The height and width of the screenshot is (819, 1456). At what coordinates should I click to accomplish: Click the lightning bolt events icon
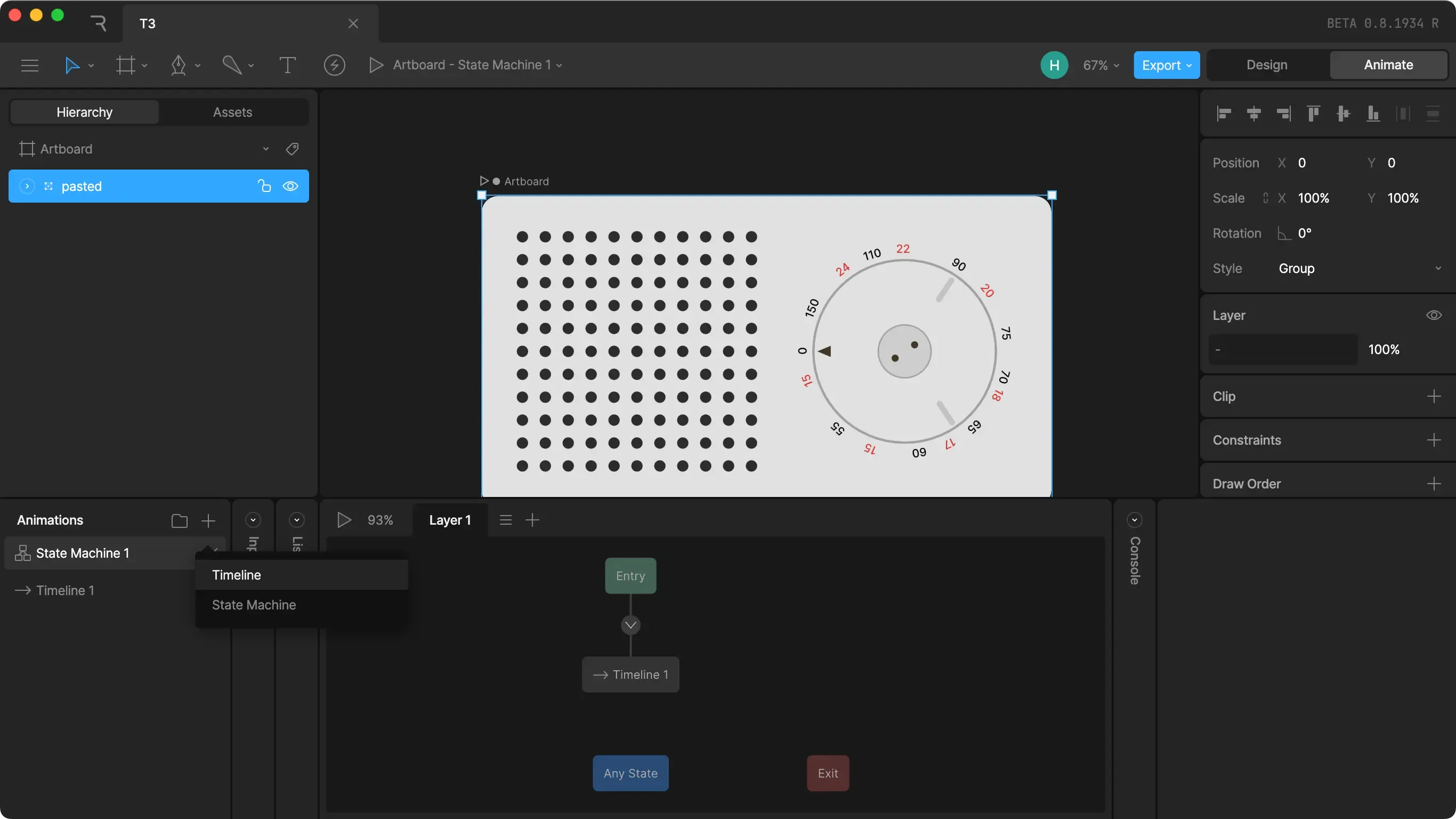[x=334, y=65]
